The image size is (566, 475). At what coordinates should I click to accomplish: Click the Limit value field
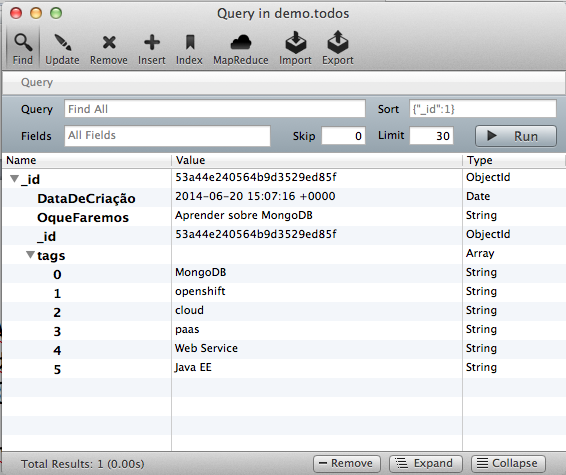[x=431, y=136]
